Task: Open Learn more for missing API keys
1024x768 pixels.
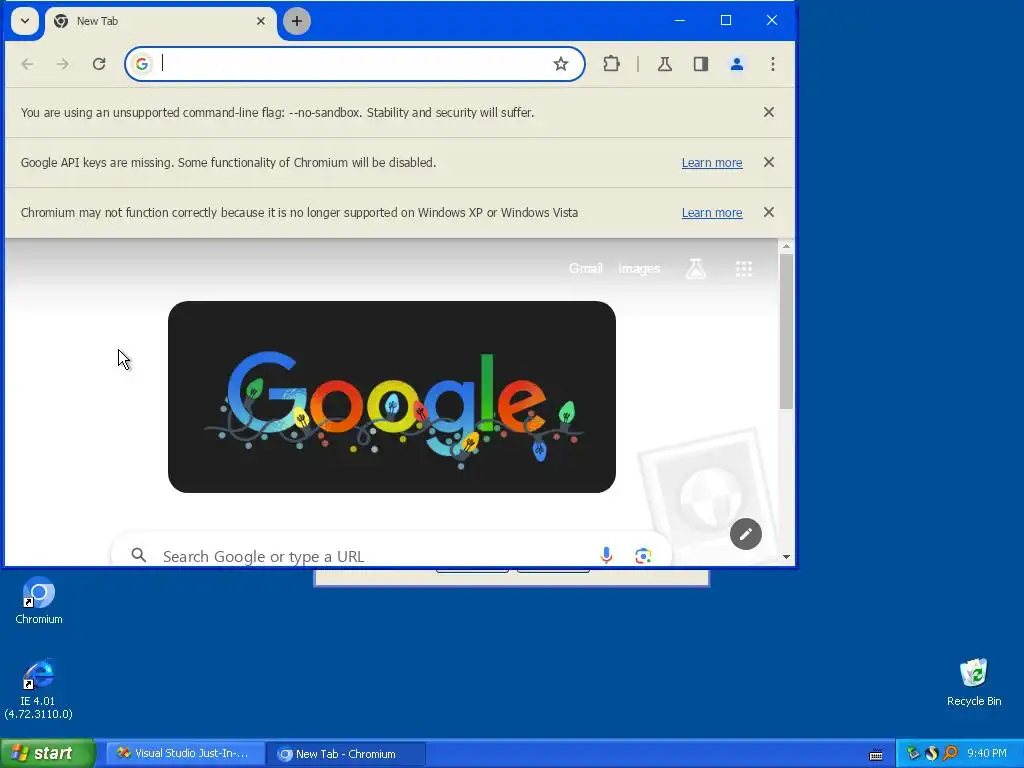Action: click(712, 163)
